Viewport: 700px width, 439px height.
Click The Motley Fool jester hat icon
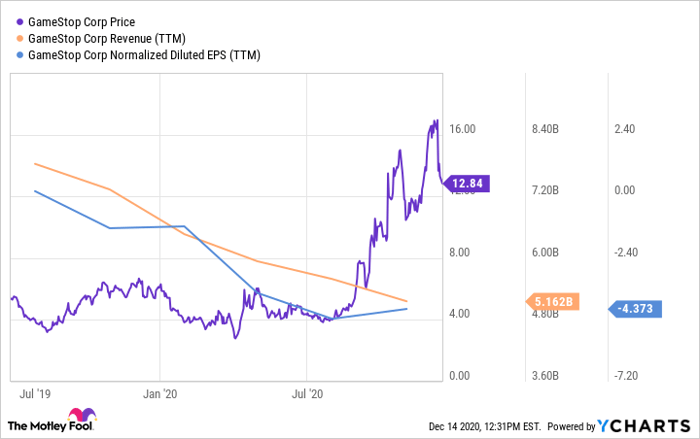tap(80, 420)
